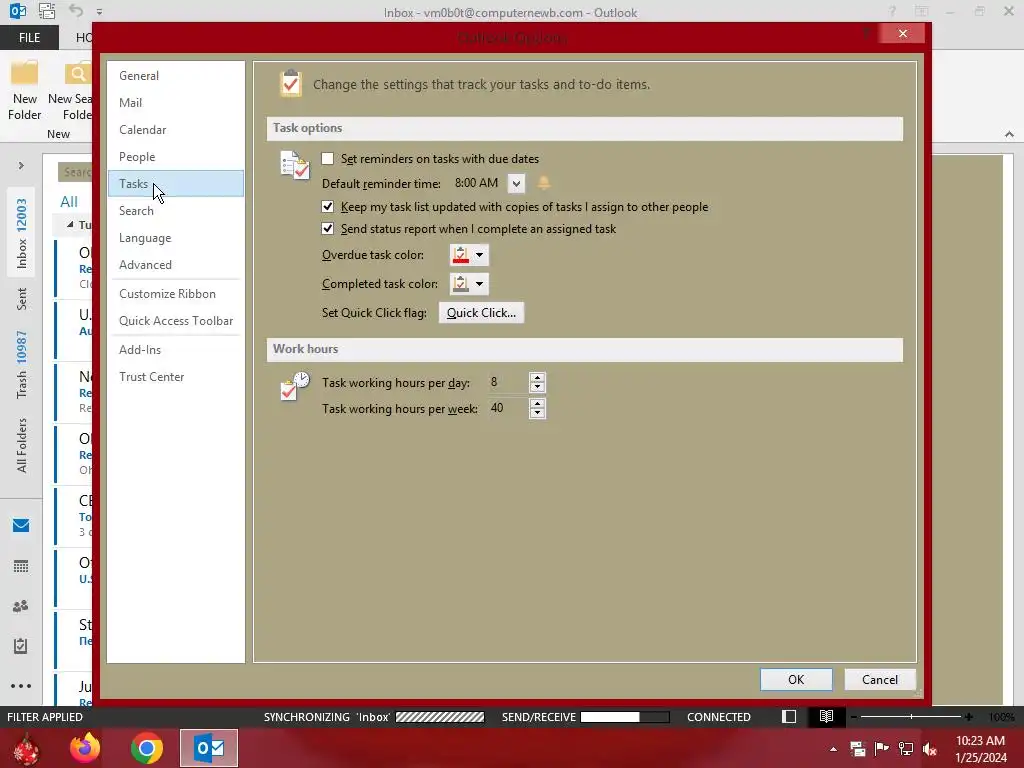This screenshot has height=768, width=1024.
Task: Decrease task working hours per week
Action: click(537, 413)
